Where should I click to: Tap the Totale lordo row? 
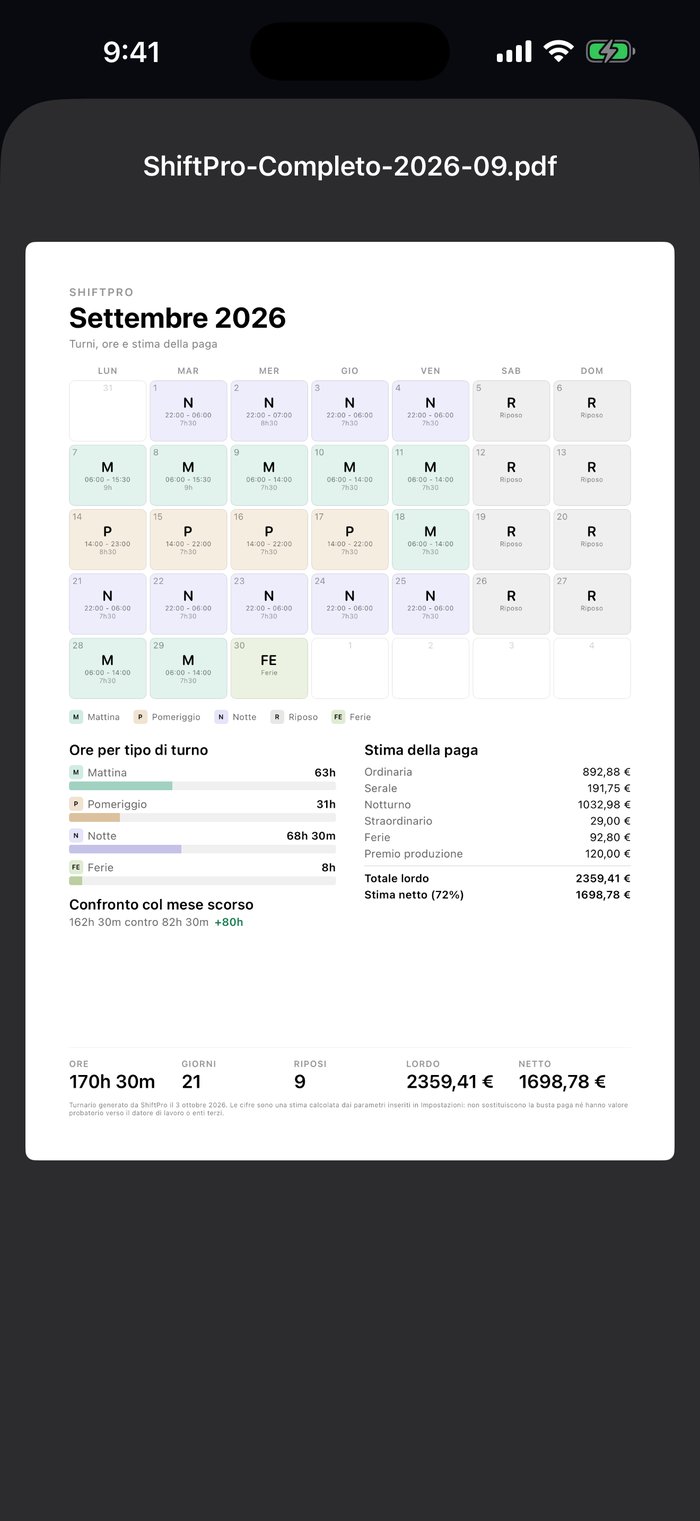click(x=497, y=879)
